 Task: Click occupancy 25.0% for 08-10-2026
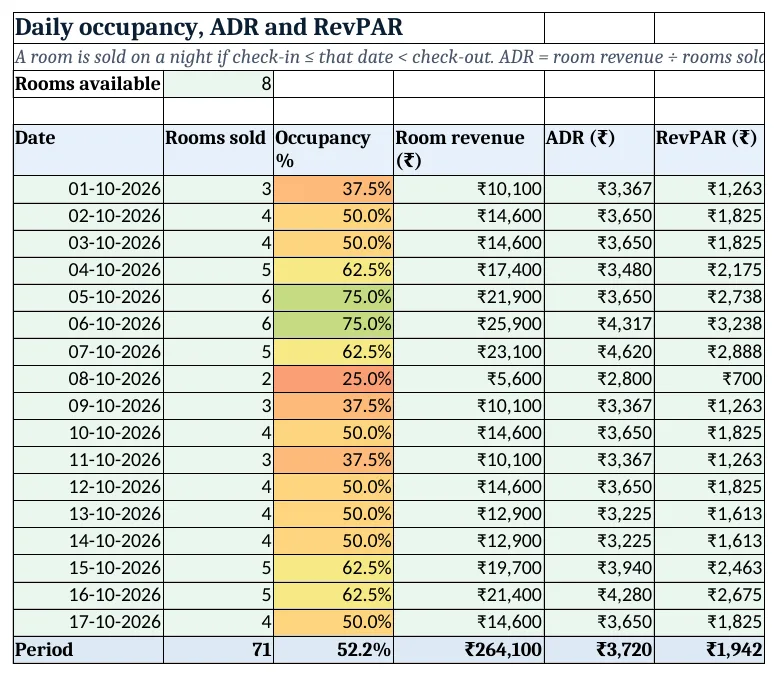click(333, 379)
